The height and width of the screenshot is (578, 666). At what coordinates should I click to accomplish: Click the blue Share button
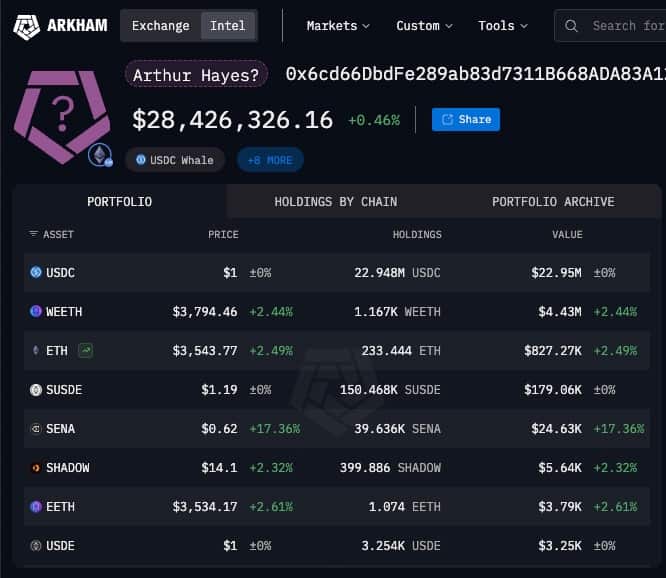(x=466, y=120)
